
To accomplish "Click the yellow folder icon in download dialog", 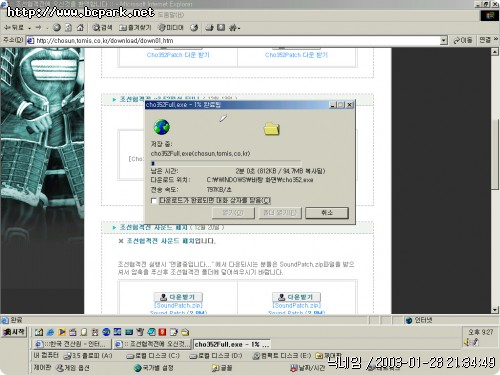I will pyautogui.click(x=272, y=129).
